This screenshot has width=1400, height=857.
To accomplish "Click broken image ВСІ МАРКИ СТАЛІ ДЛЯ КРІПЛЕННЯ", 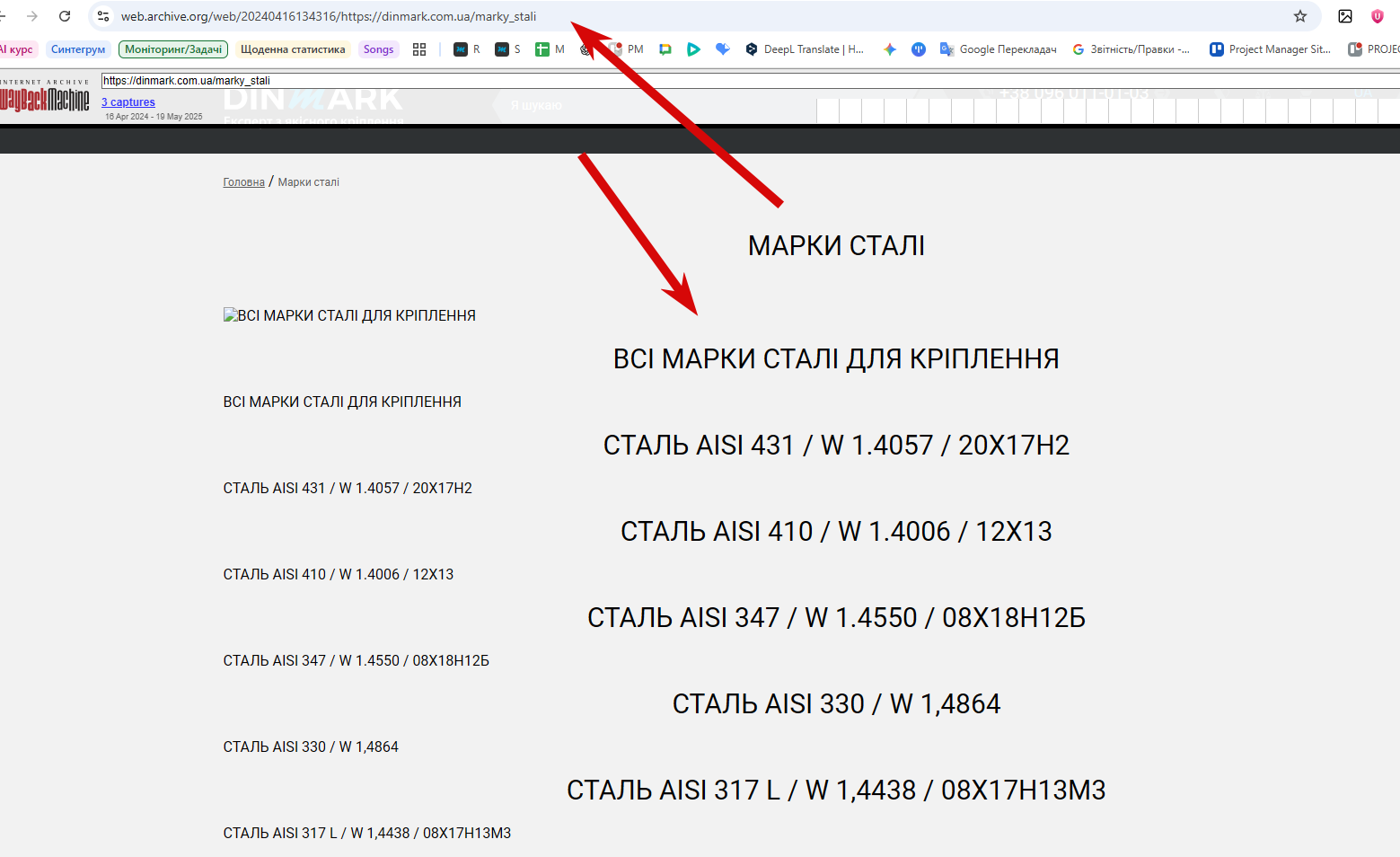I will coord(350,315).
